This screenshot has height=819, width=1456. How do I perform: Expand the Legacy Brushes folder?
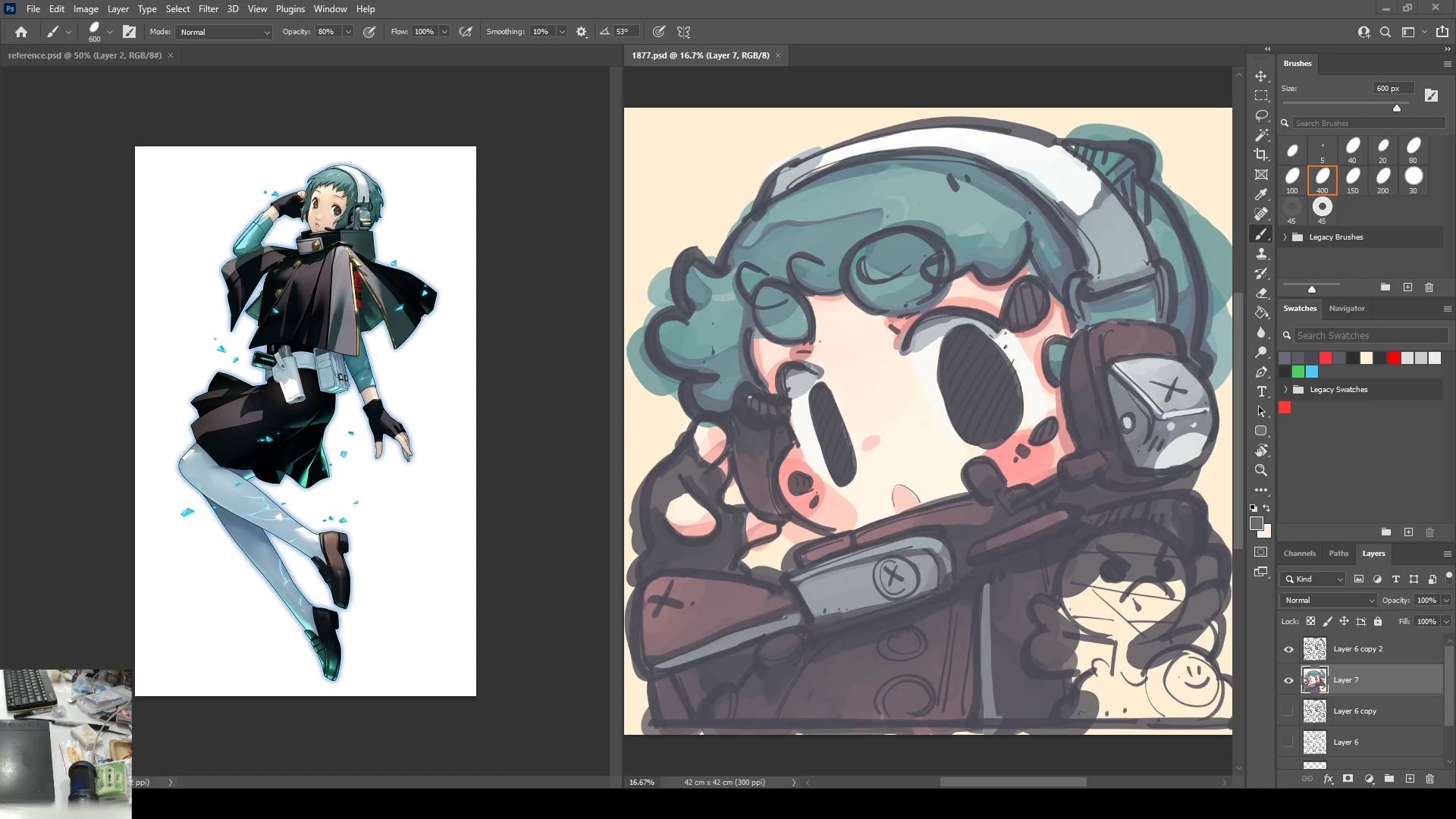[1285, 237]
